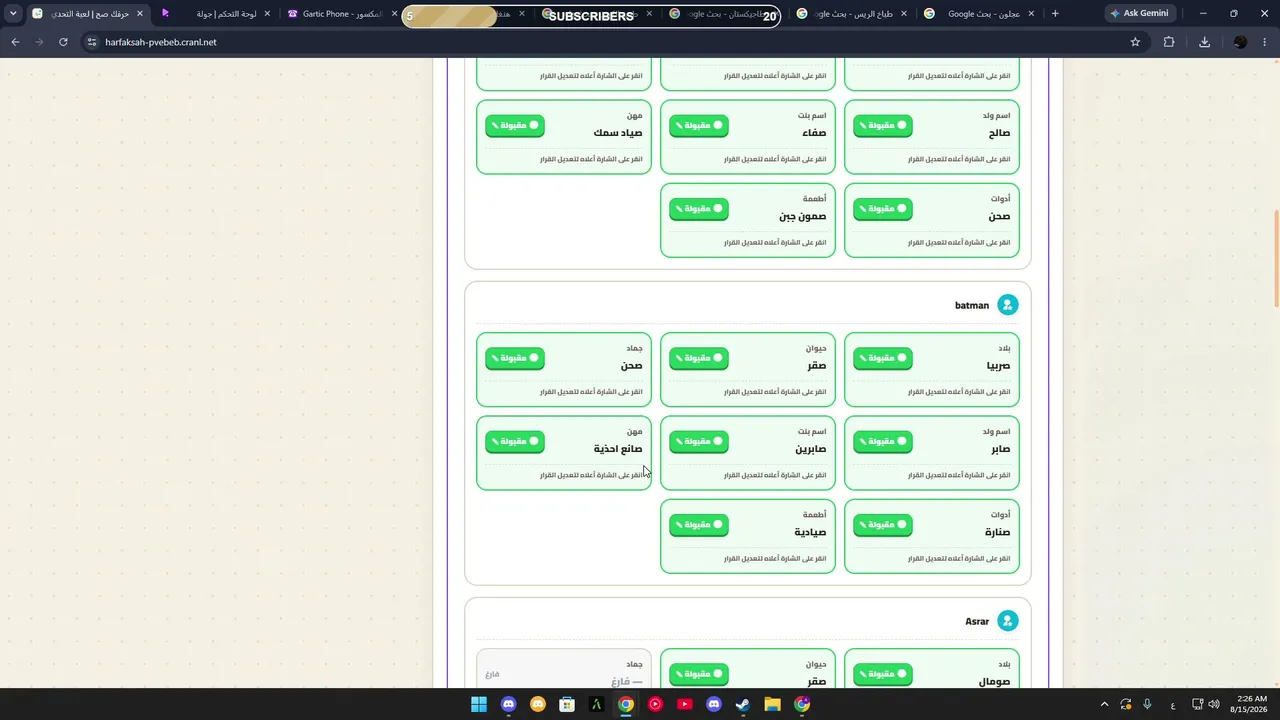Toggle the مقبولة badge for صيادية
The width and height of the screenshot is (1280, 720).
[x=698, y=525]
